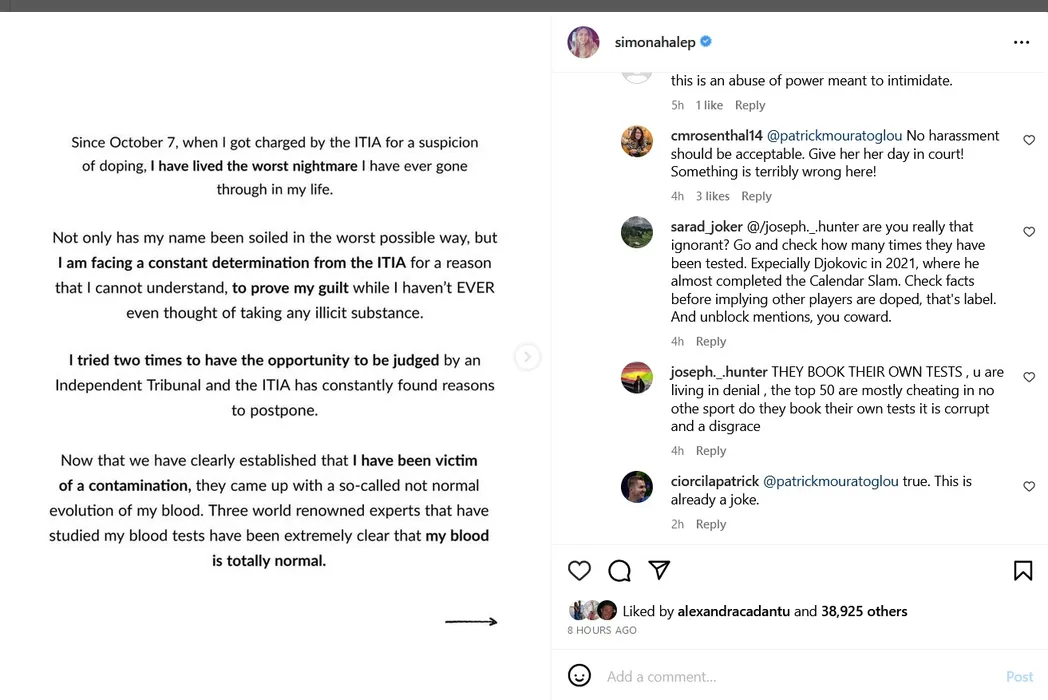Open the emoji picker in the comment box

coord(579,676)
